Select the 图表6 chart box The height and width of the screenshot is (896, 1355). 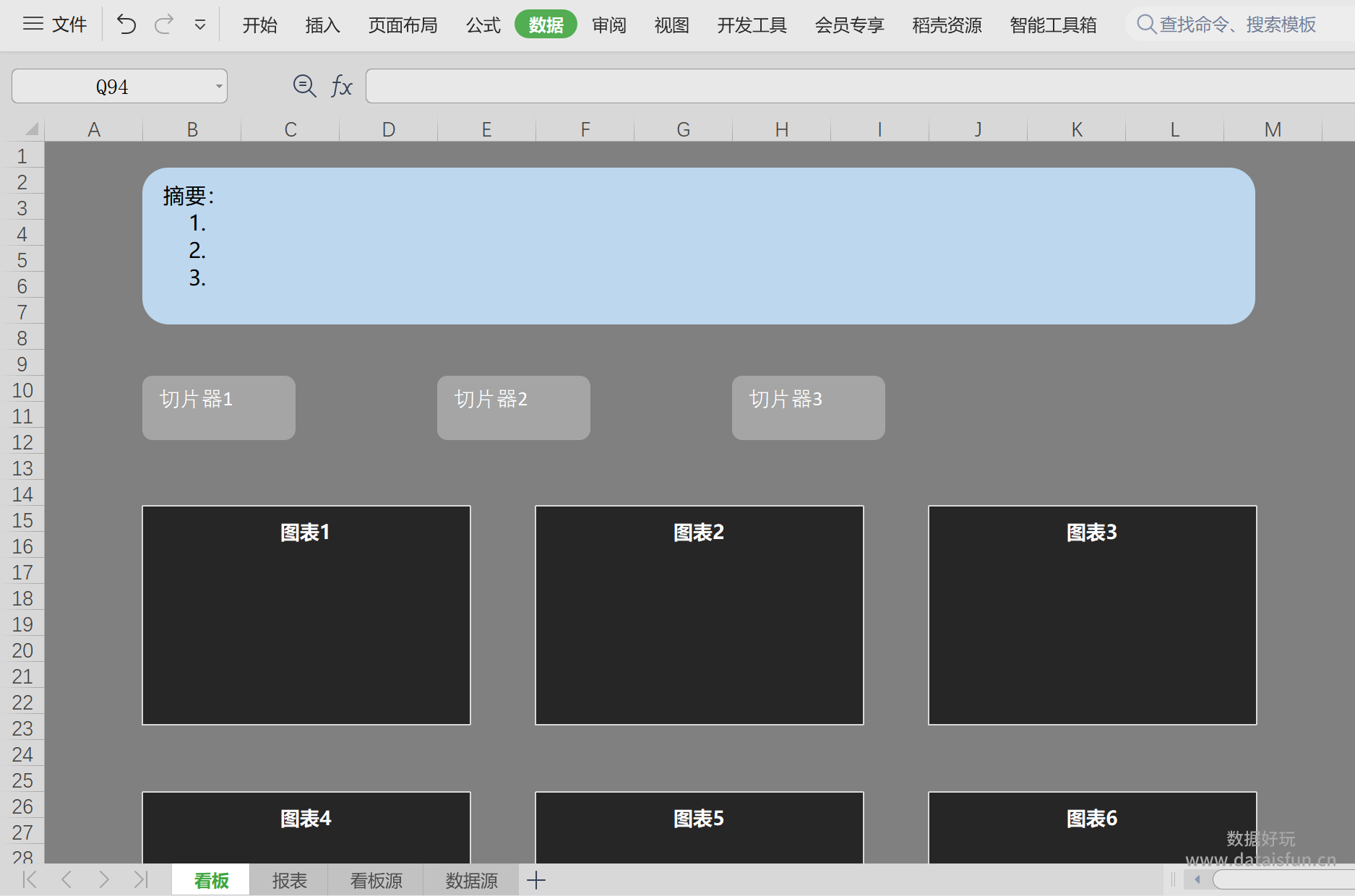pyautogui.click(x=1093, y=827)
